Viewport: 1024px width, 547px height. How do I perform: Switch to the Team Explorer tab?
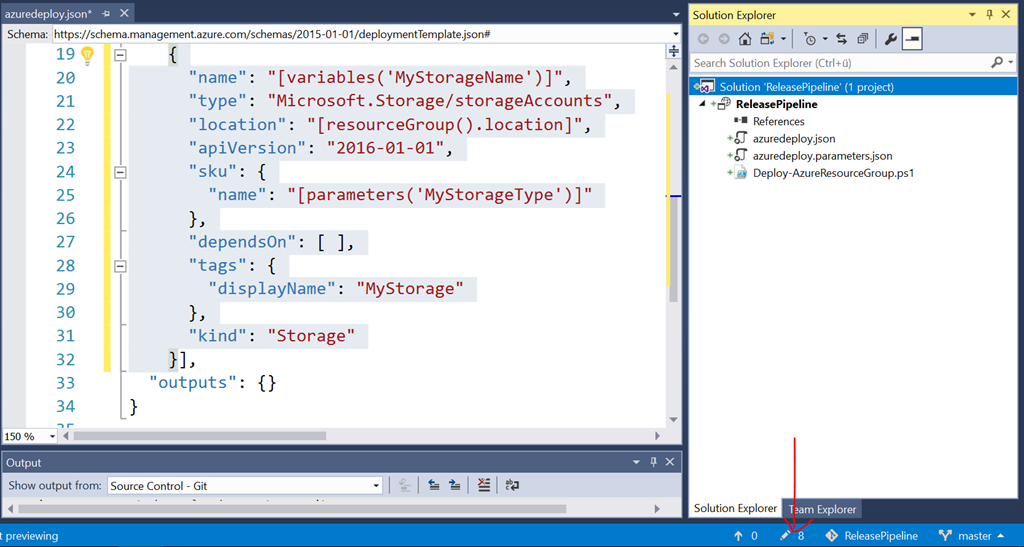tap(822, 509)
